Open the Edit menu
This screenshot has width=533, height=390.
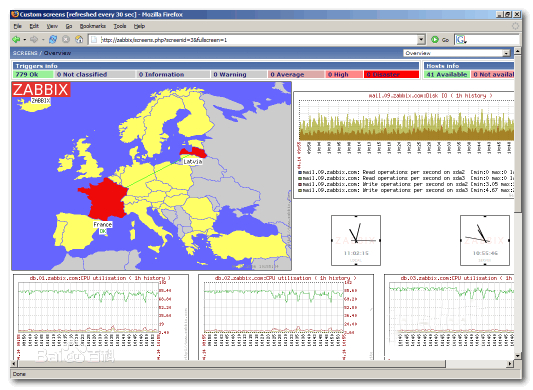coord(34,26)
